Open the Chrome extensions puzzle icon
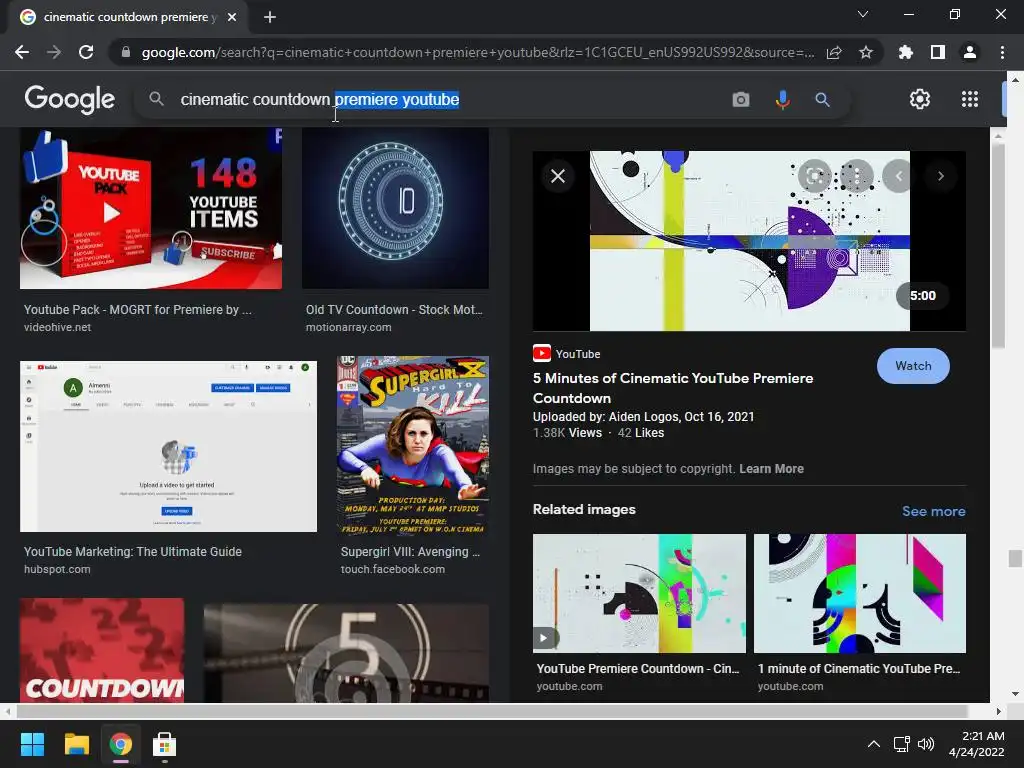This screenshot has width=1024, height=768. coord(906,52)
